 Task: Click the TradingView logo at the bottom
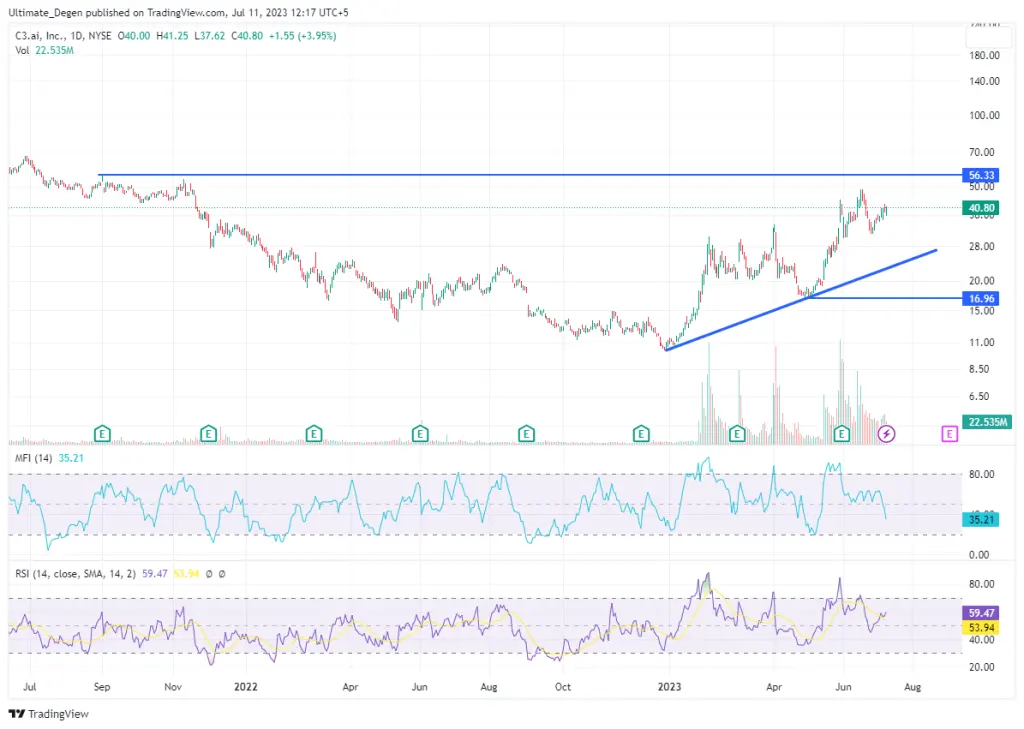pos(48,713)
